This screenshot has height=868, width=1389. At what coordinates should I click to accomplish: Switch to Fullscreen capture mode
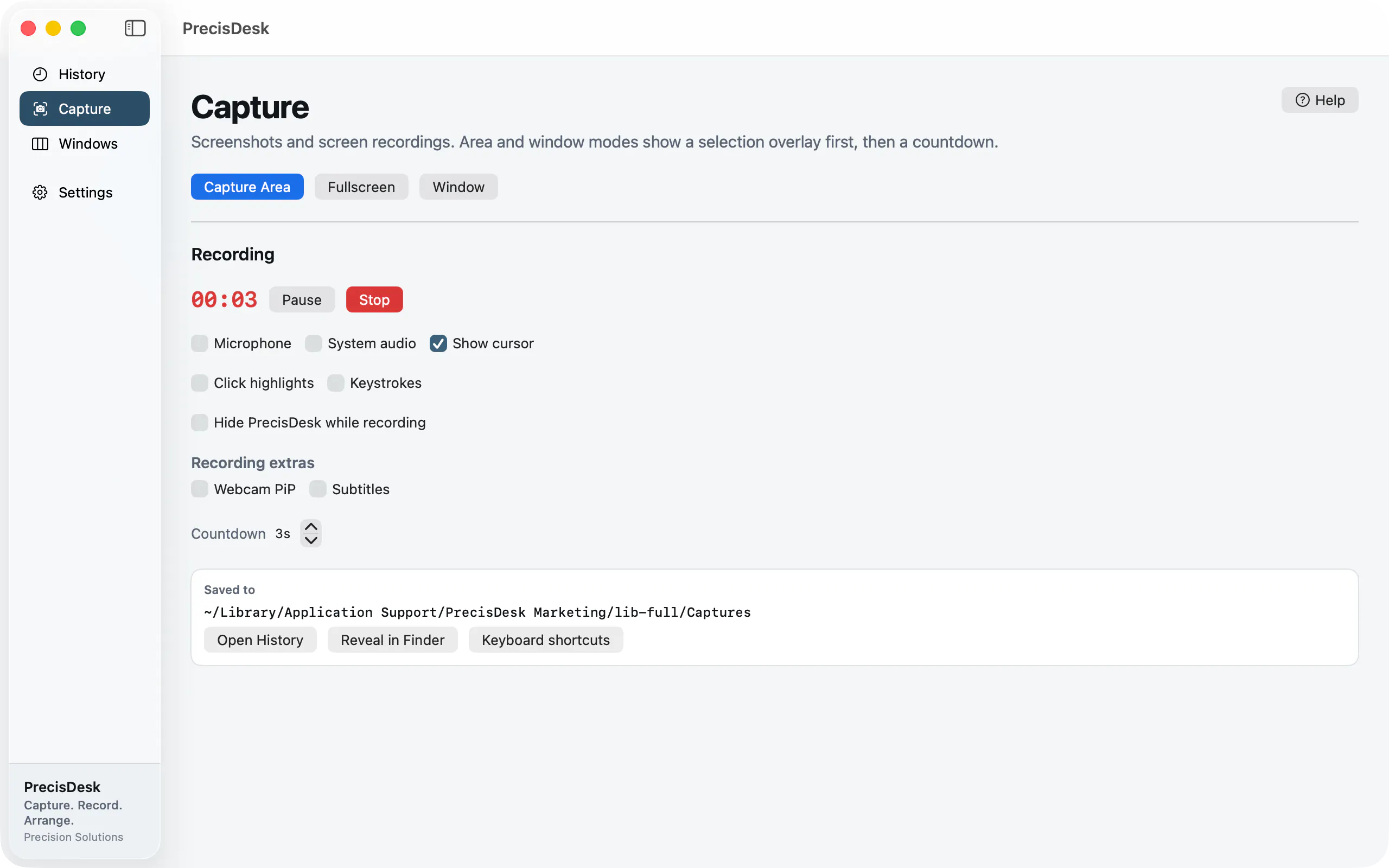361,187
